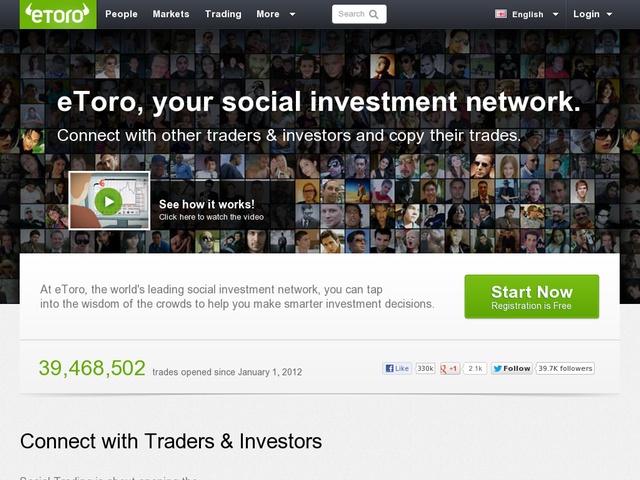This screenshot has height=480, width=640.
Task: Click the 2.1k Google plus count
Action: click(475, 369)
